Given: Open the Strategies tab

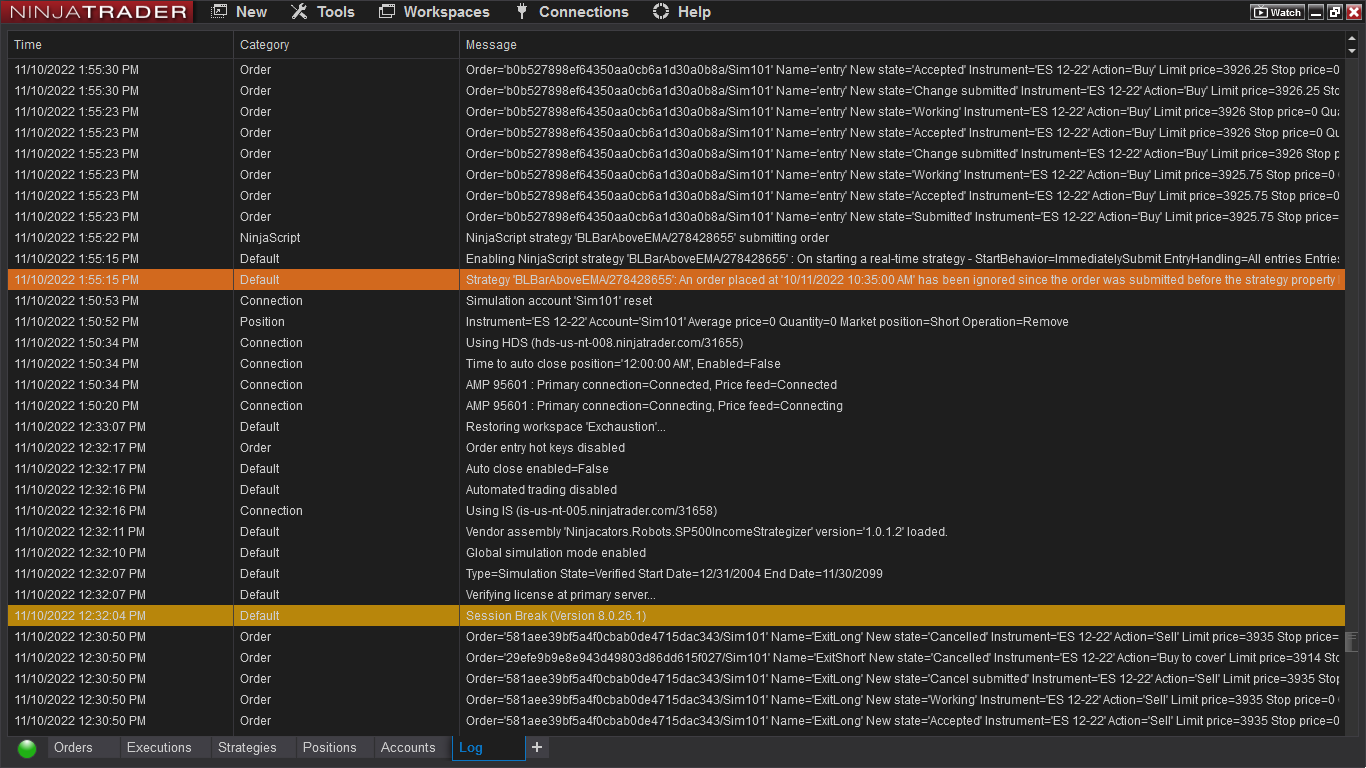Looking at the screenshot, I should pos(247,747).
